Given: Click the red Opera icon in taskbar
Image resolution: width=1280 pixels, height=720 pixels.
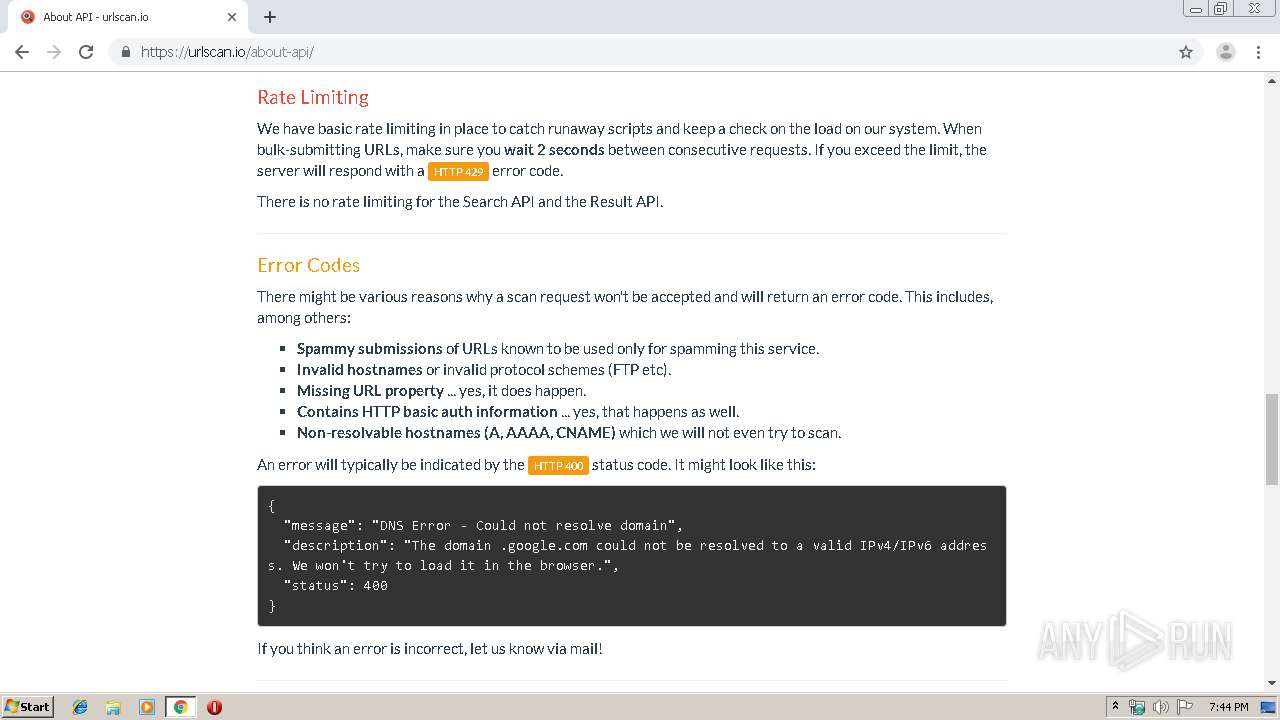Looking at the screenshot, I should coord(214,707).
